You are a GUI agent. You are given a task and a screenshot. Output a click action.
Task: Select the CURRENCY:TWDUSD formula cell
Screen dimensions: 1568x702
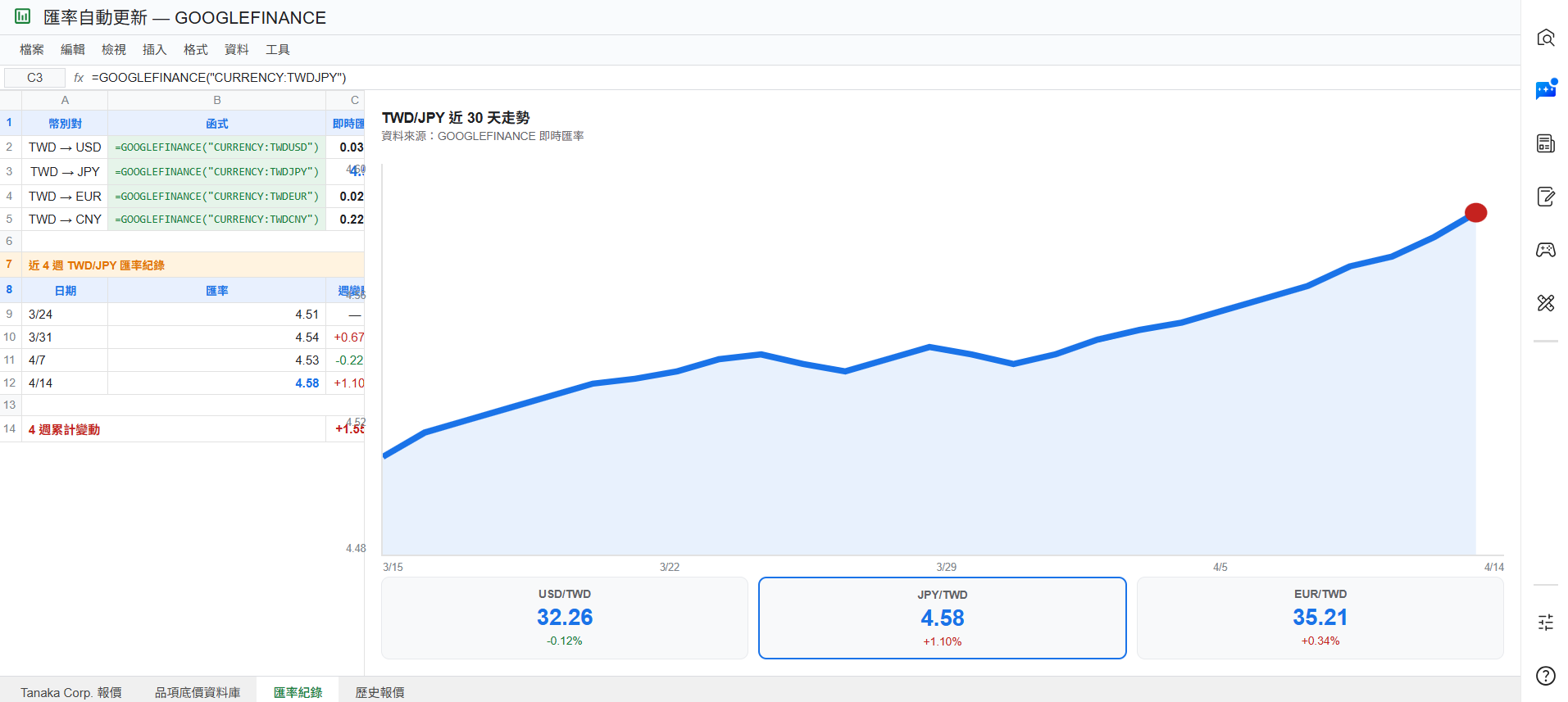217,147
